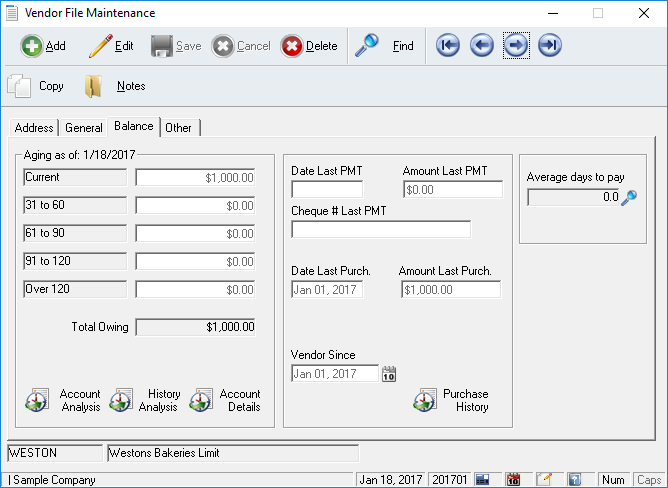The image size is (668, 488).
Task: View Account Details
Action: [x=225, y=401]
